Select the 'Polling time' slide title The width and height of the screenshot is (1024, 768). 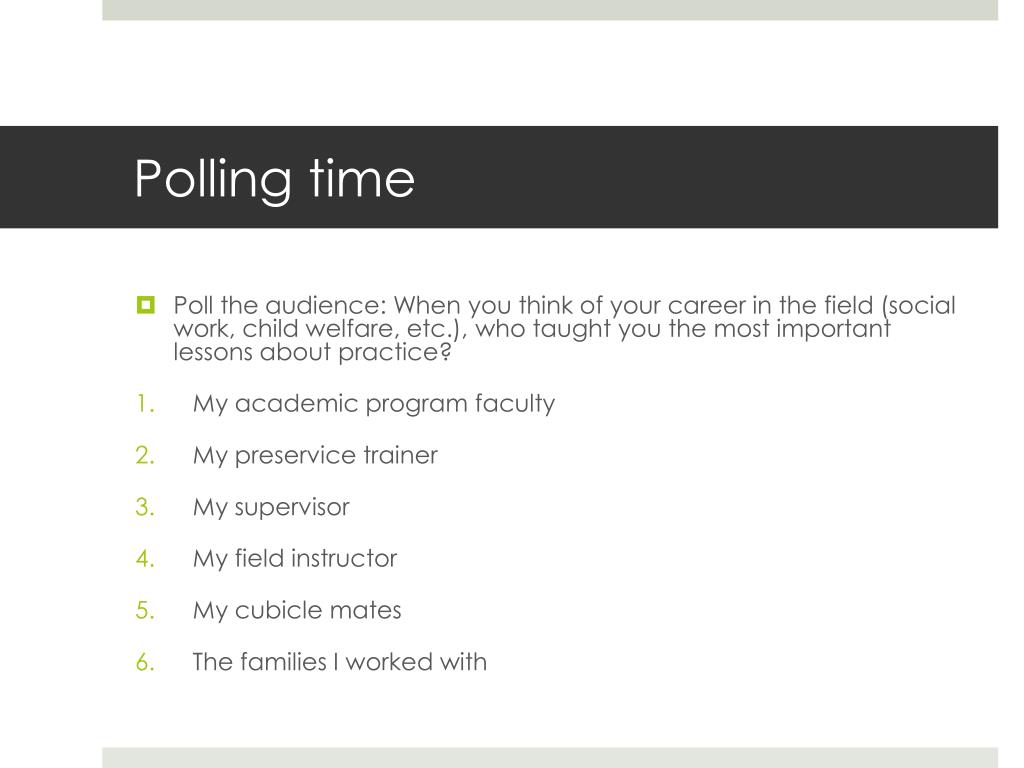pyautogui.click(x=274, y=179)
